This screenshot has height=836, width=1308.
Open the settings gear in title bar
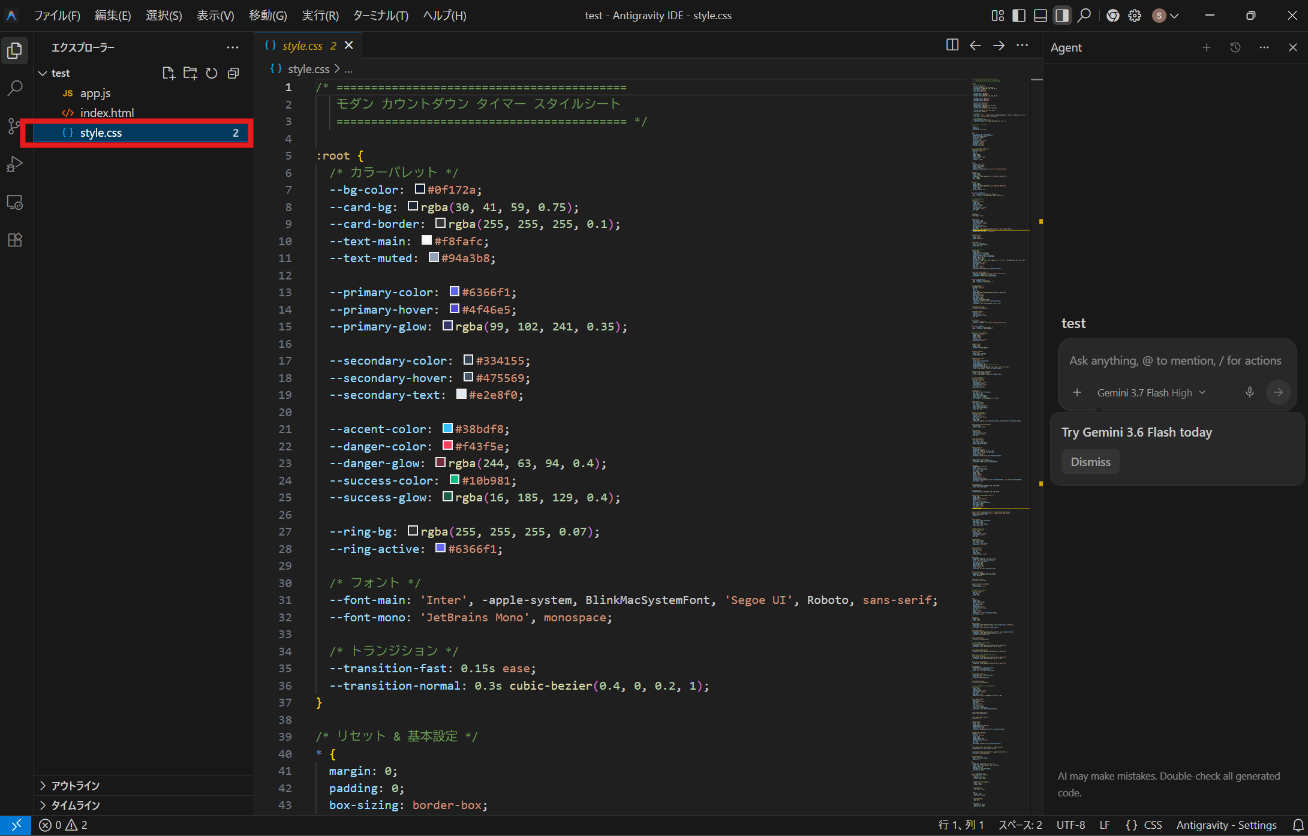click(x=1135, y=15)
